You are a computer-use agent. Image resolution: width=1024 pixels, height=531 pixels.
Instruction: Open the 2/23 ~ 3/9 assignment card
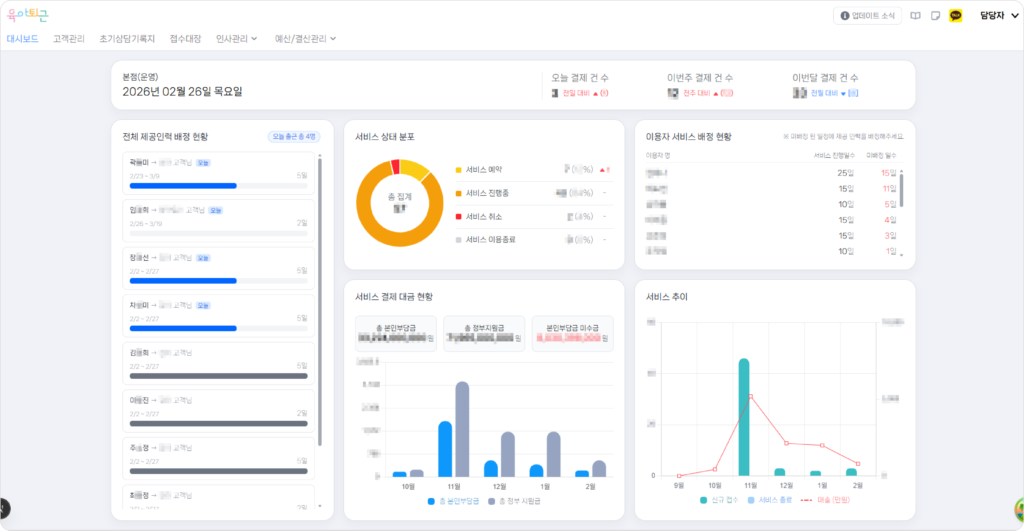pos(218,173)
